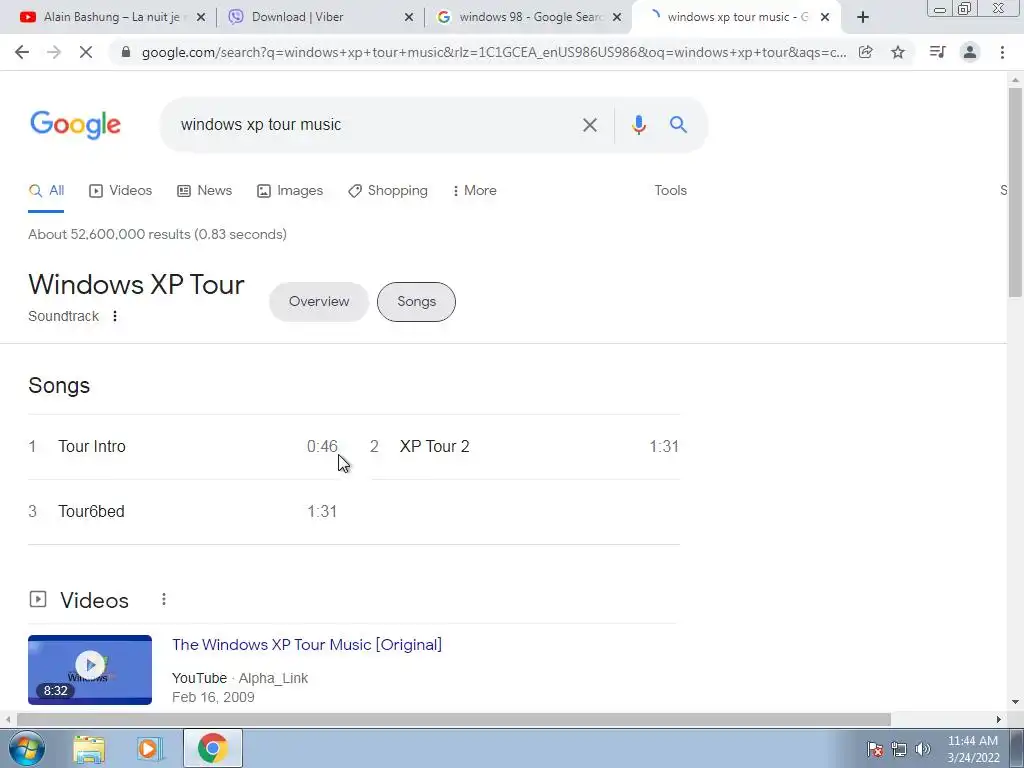Screen dimensions: 1024x768
Task: Select the Songs chip
Action: coord(416,302)
